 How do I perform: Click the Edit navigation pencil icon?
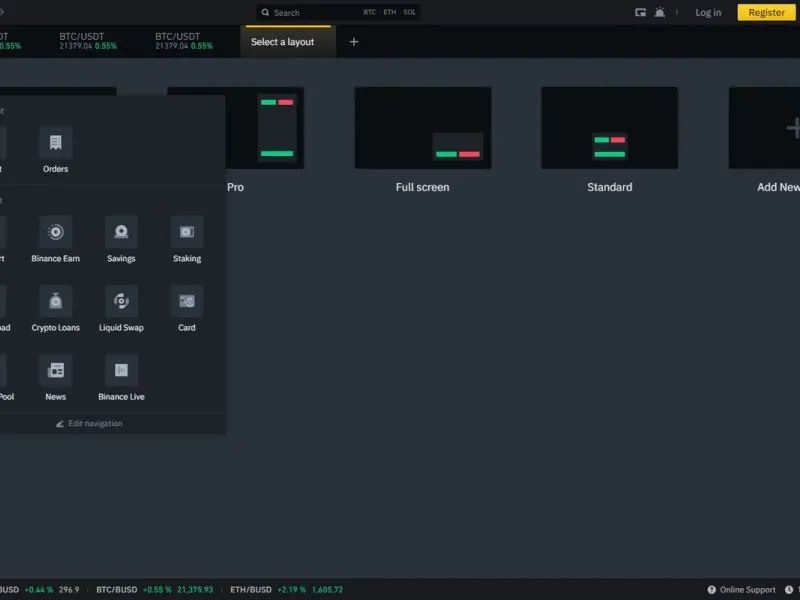pyautogui.click(x=60, y=423)
